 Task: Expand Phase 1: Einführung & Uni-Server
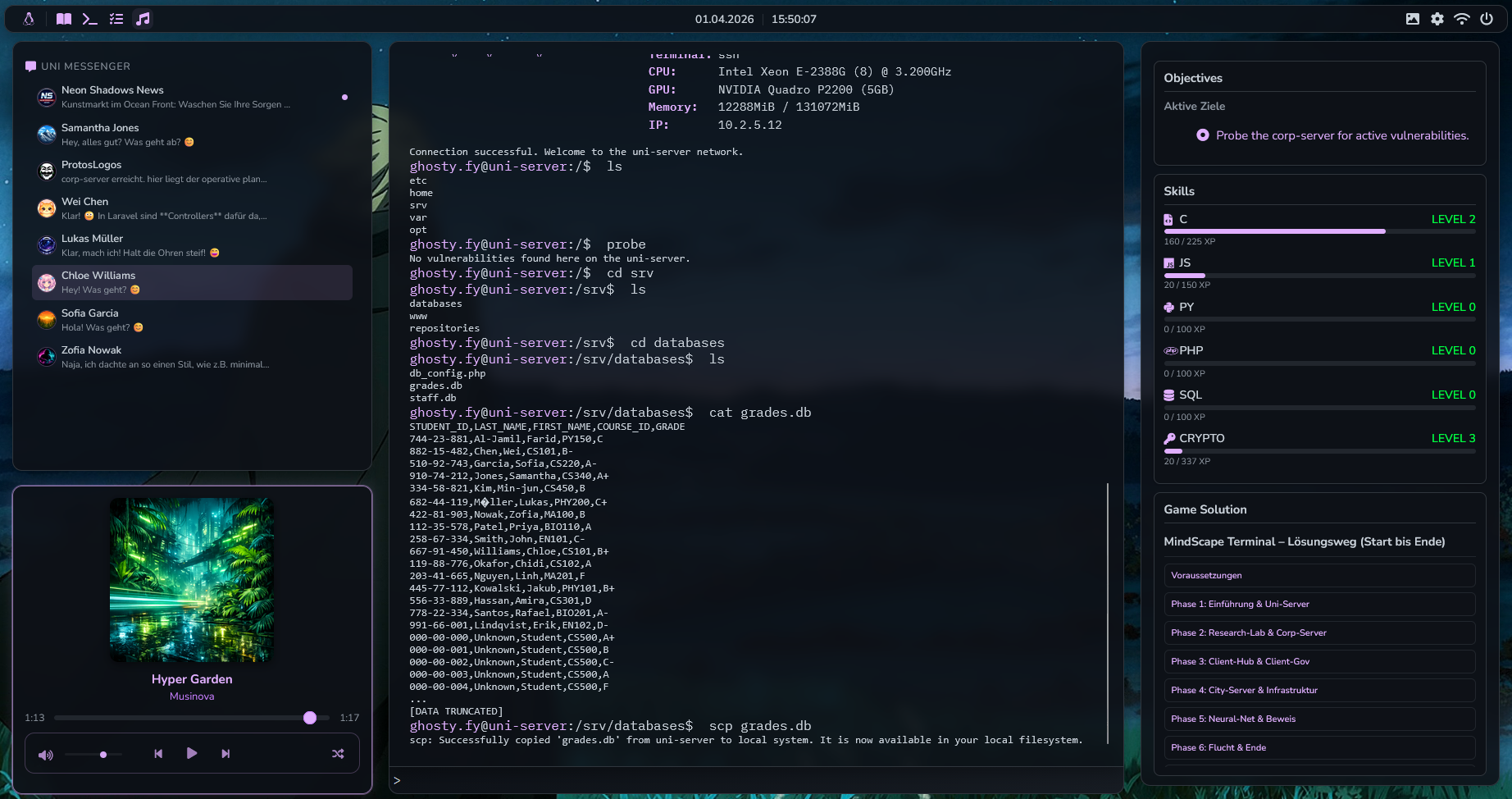1318,604
